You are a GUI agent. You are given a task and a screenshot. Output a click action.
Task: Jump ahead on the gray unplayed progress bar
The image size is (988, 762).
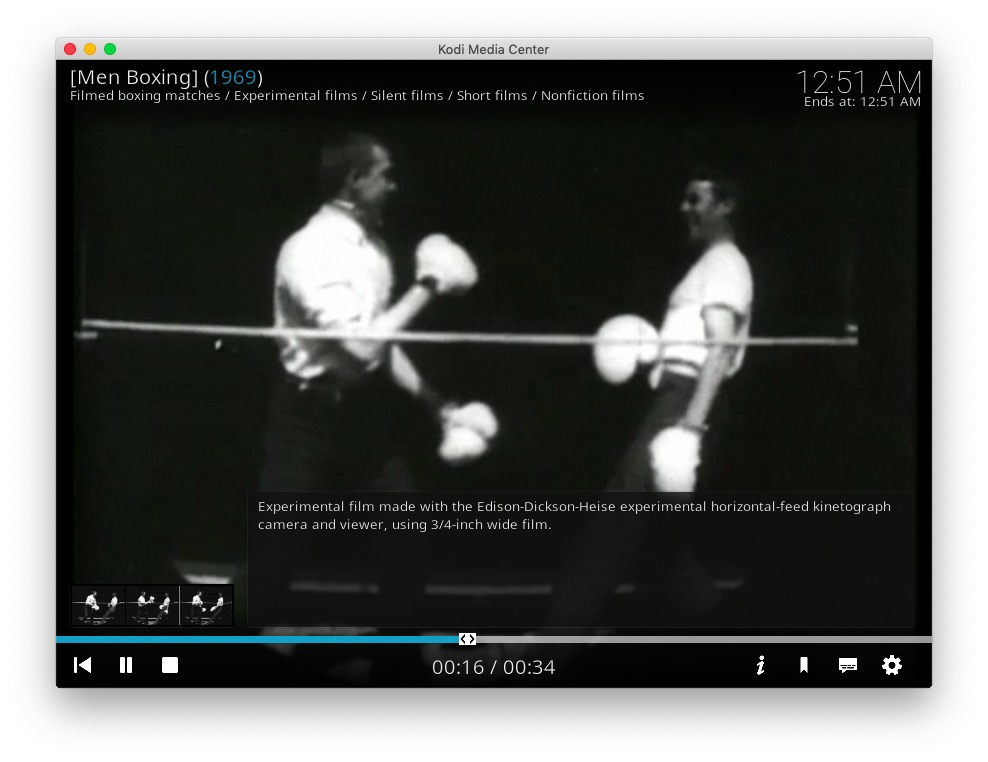(x=700, y=639)
